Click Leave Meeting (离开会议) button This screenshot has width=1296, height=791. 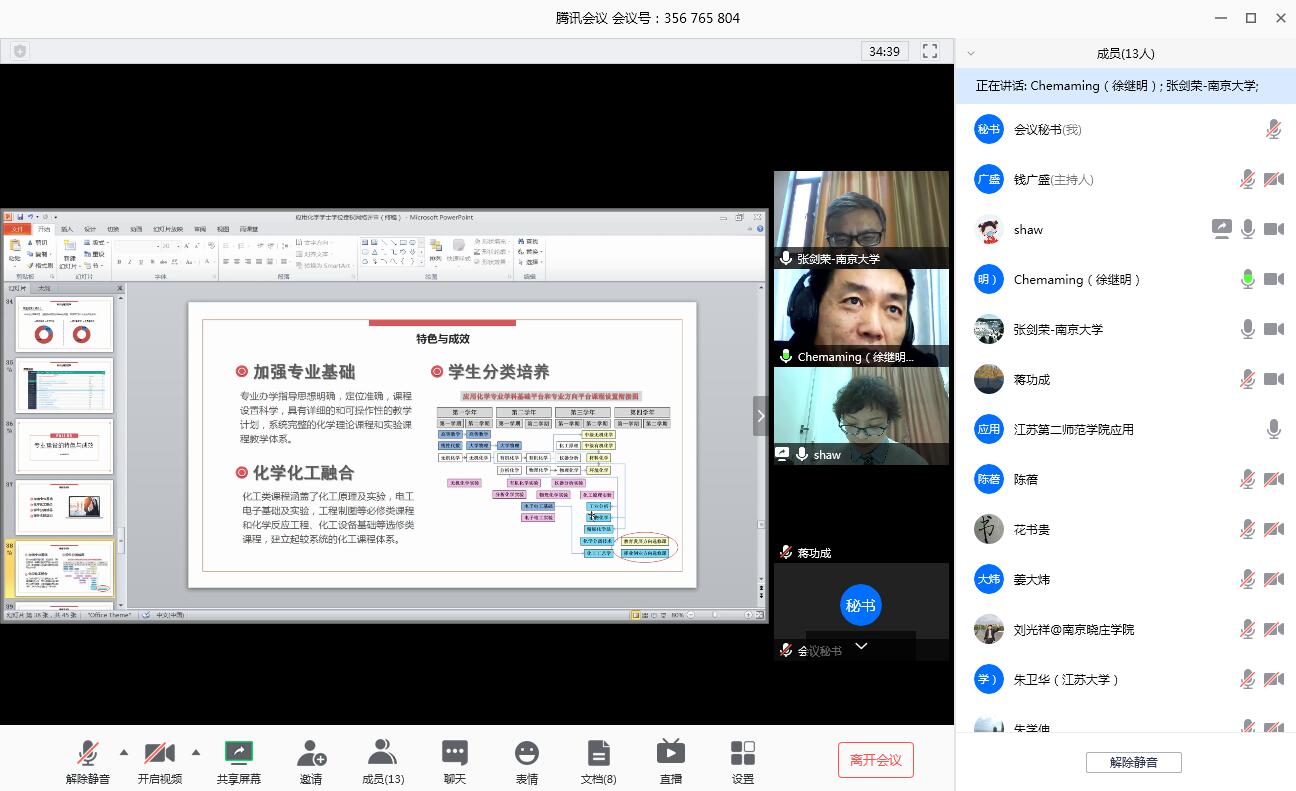(x=875, y=760)
